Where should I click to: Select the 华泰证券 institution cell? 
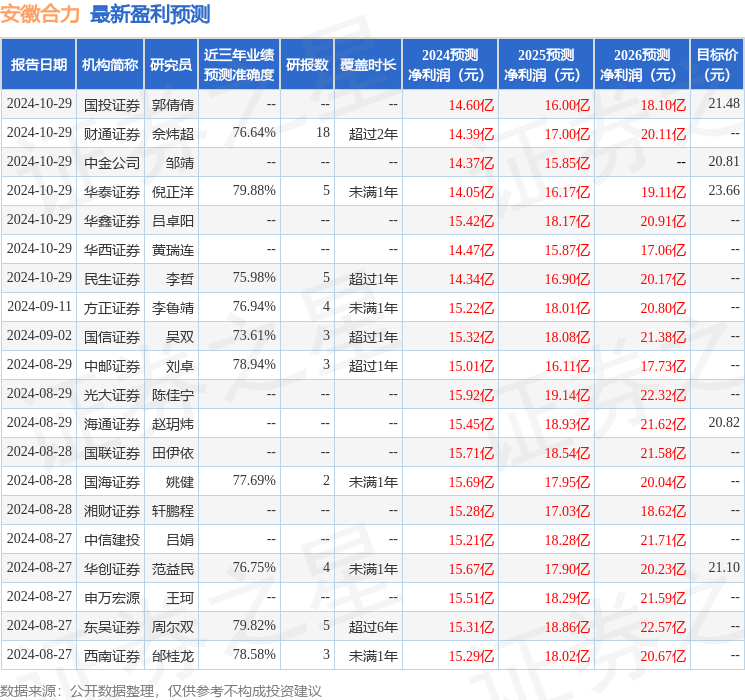(112, 192)
